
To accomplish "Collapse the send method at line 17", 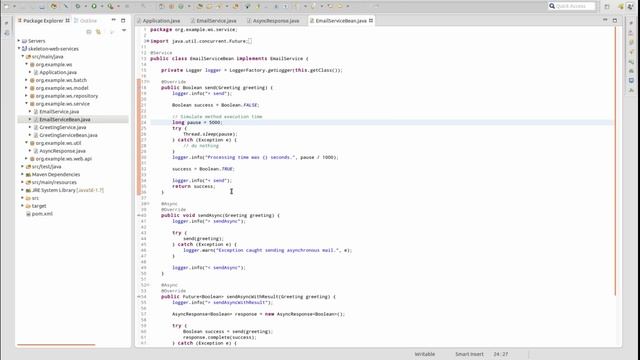I will (x=147, y=82).
